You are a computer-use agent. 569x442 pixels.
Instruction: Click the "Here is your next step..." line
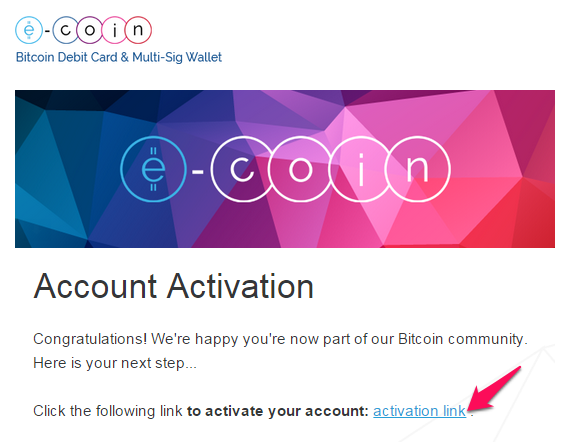pos(115,363)
